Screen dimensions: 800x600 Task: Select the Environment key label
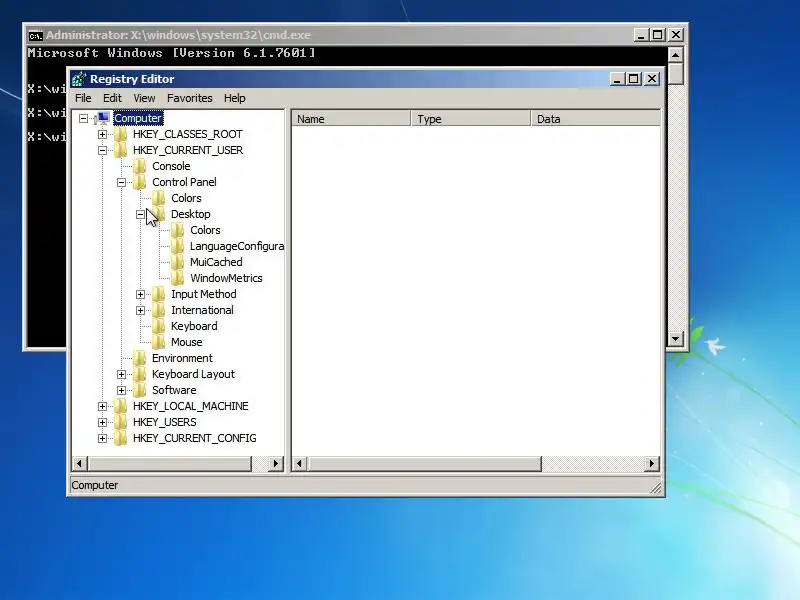point(182,358)
